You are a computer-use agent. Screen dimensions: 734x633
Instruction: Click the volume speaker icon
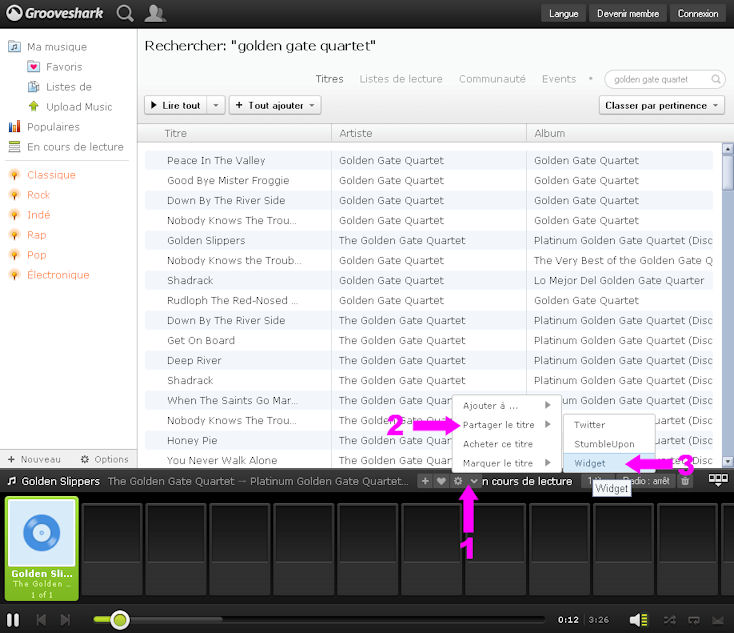638,620
